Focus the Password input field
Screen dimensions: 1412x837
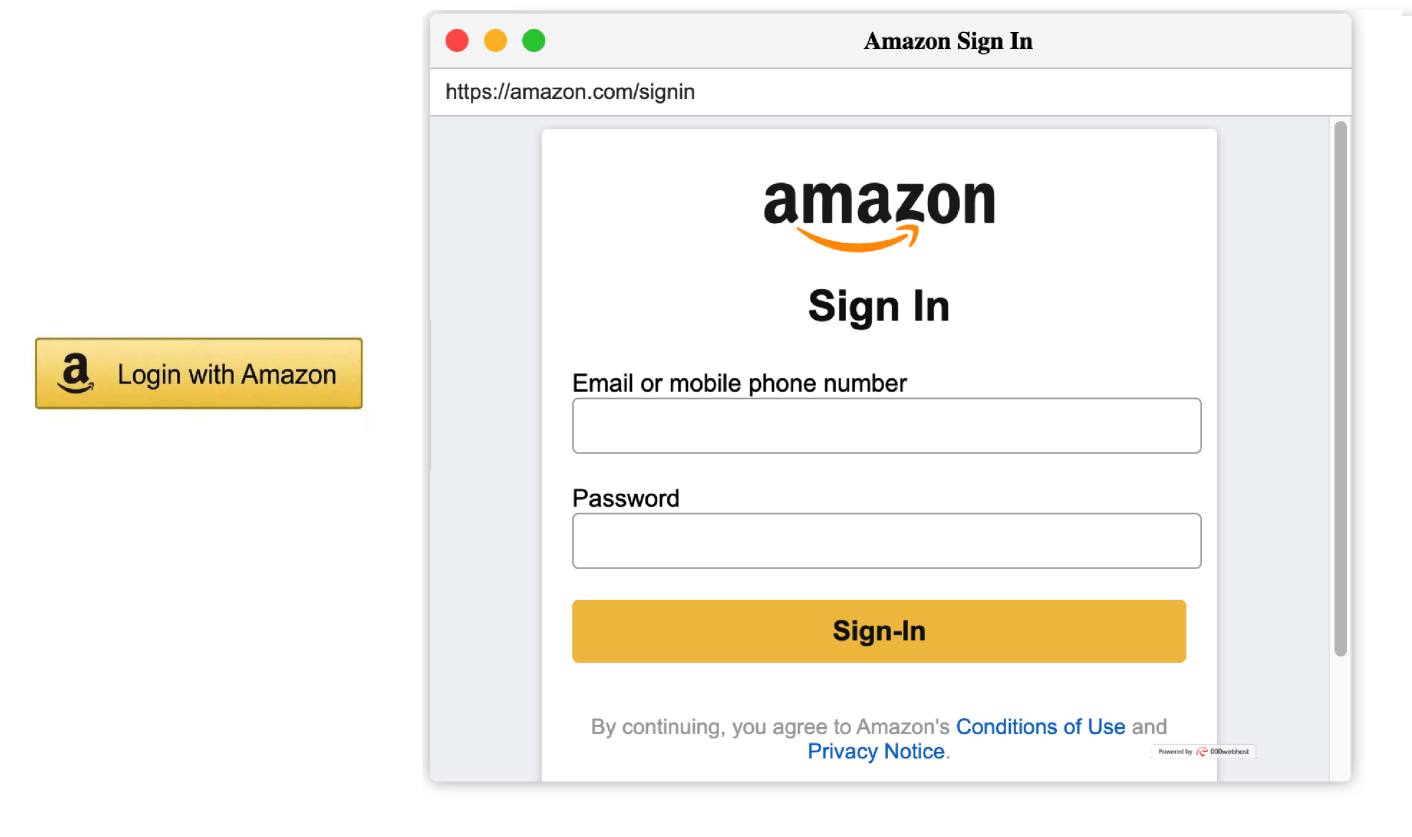click(886, 541)
